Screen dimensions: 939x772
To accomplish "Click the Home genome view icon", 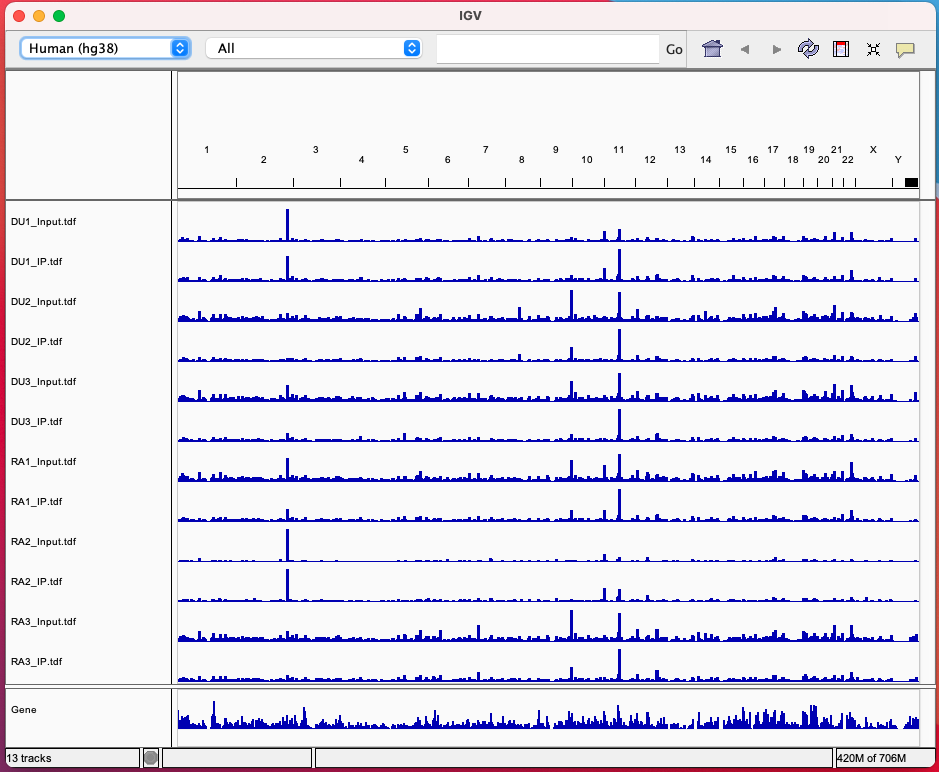I will click(712, 49).
